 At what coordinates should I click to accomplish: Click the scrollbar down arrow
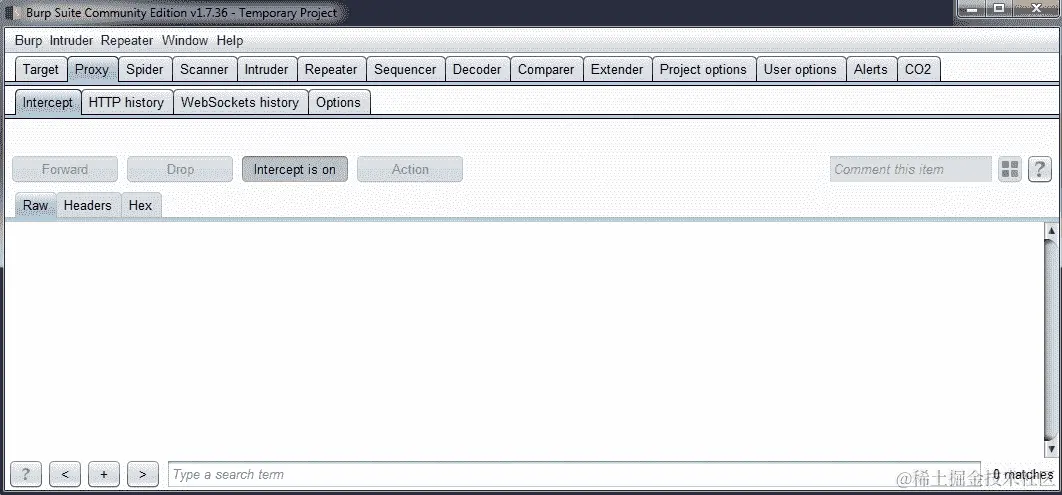[1051, 448]
